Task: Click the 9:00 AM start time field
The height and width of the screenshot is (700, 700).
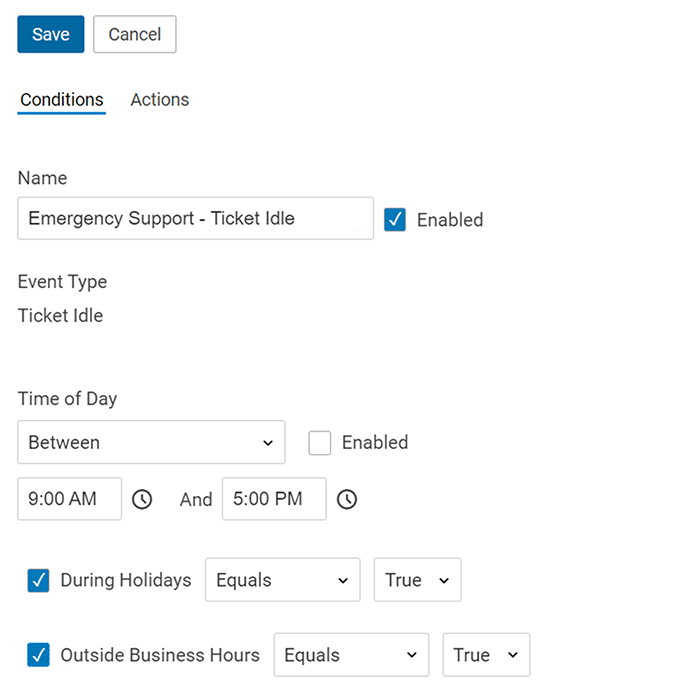Action: [70, 499]
